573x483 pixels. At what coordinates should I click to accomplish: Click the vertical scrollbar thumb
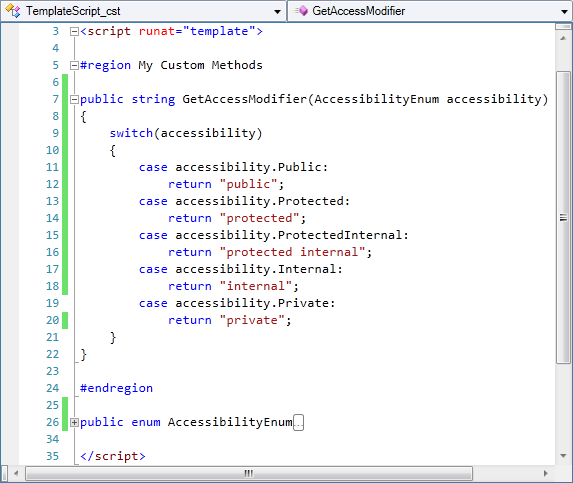pyautogui.click(x=563, y=217)
